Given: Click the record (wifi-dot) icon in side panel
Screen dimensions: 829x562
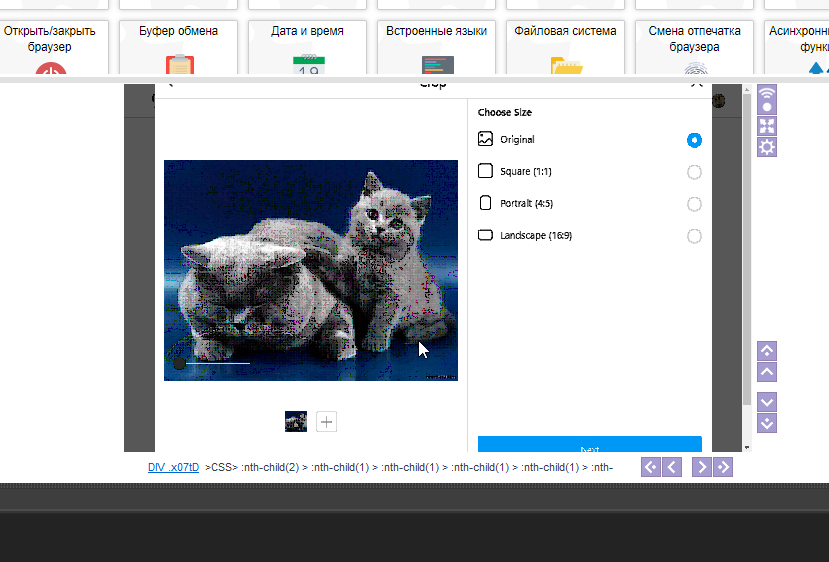Looking at the screenshot, I should (767, 100).
